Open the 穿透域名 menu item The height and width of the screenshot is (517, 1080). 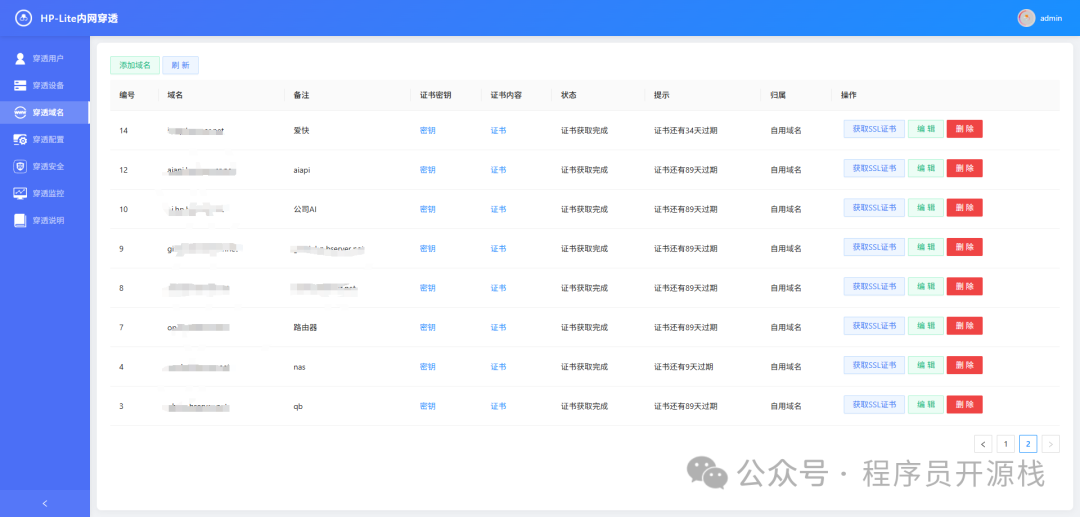pyautogui.click(x=47, y=112)
